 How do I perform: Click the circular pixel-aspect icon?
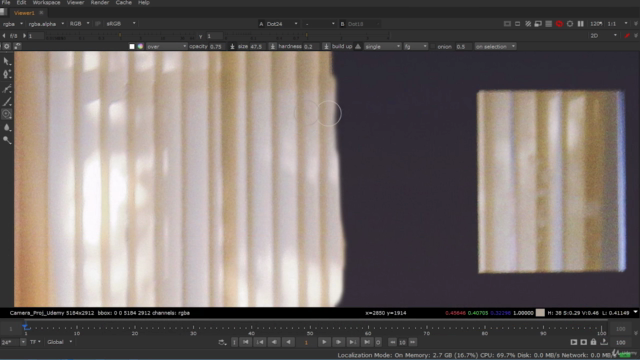click(570, 24)
